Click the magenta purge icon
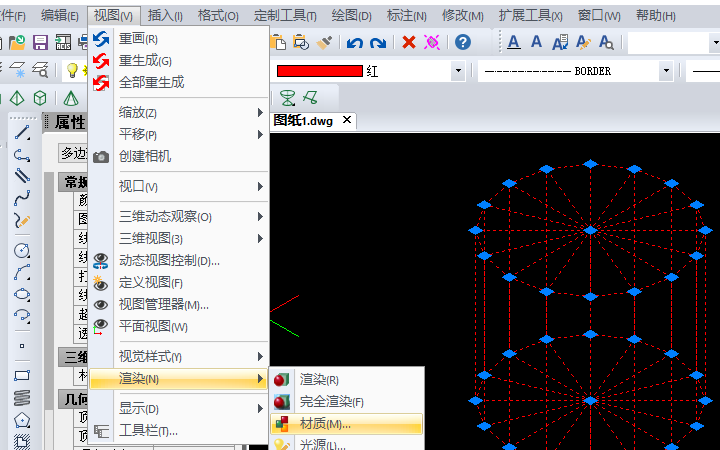The width and height of the screenshot is (720, 450). coord(432,42)
